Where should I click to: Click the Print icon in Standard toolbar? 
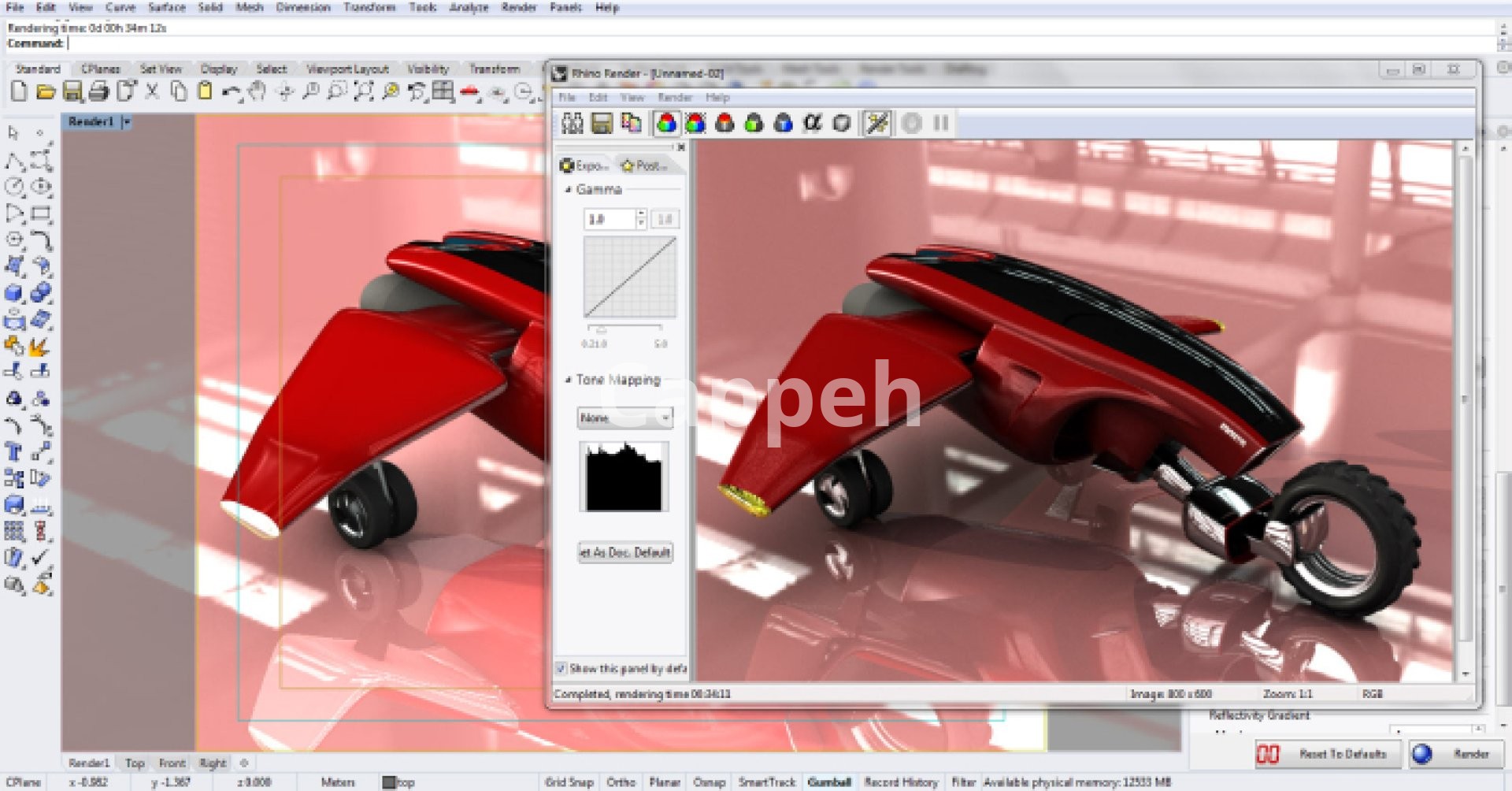point(98,91)
